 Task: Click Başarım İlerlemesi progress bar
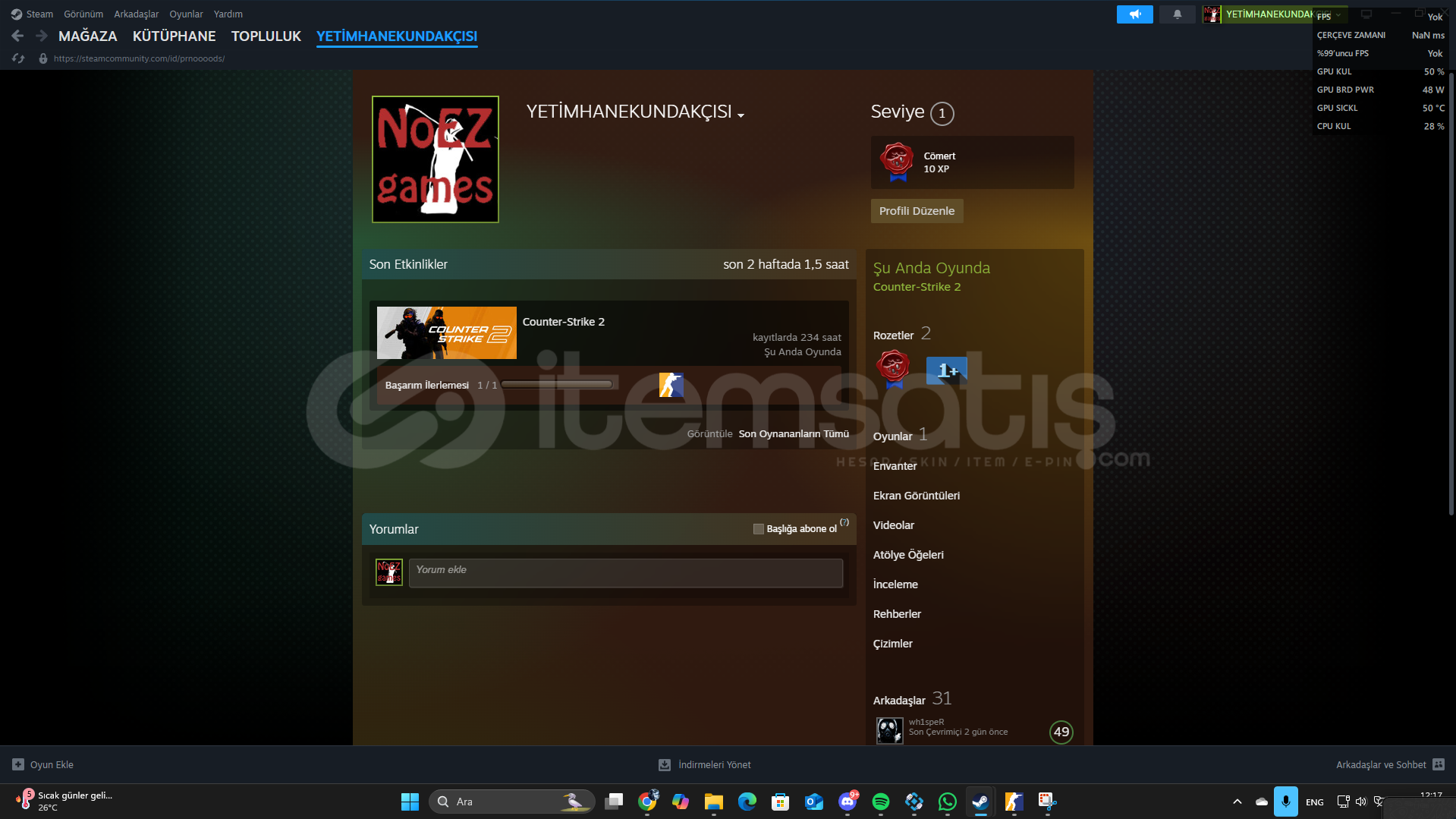click(557, 385)
